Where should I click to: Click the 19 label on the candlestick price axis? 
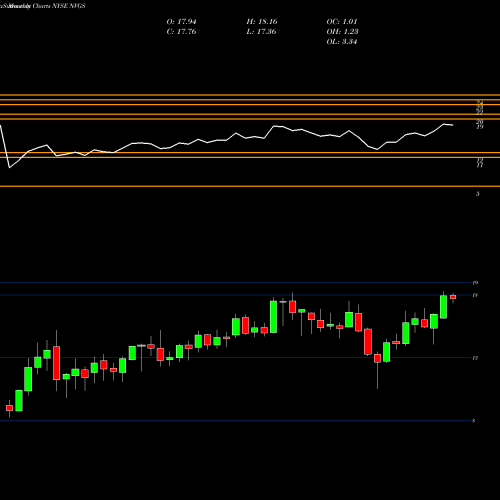click(475, 283)
